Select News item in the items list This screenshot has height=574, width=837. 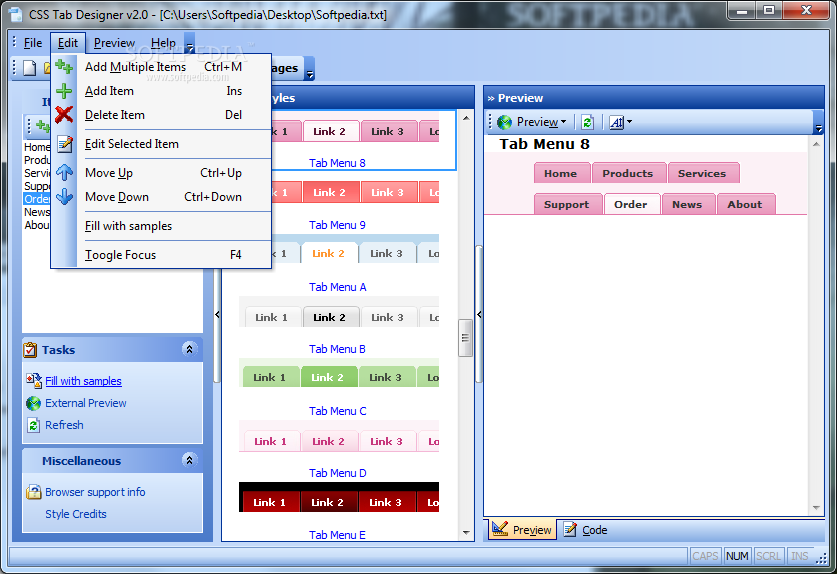pyautogui.click(x=37, y=212)
